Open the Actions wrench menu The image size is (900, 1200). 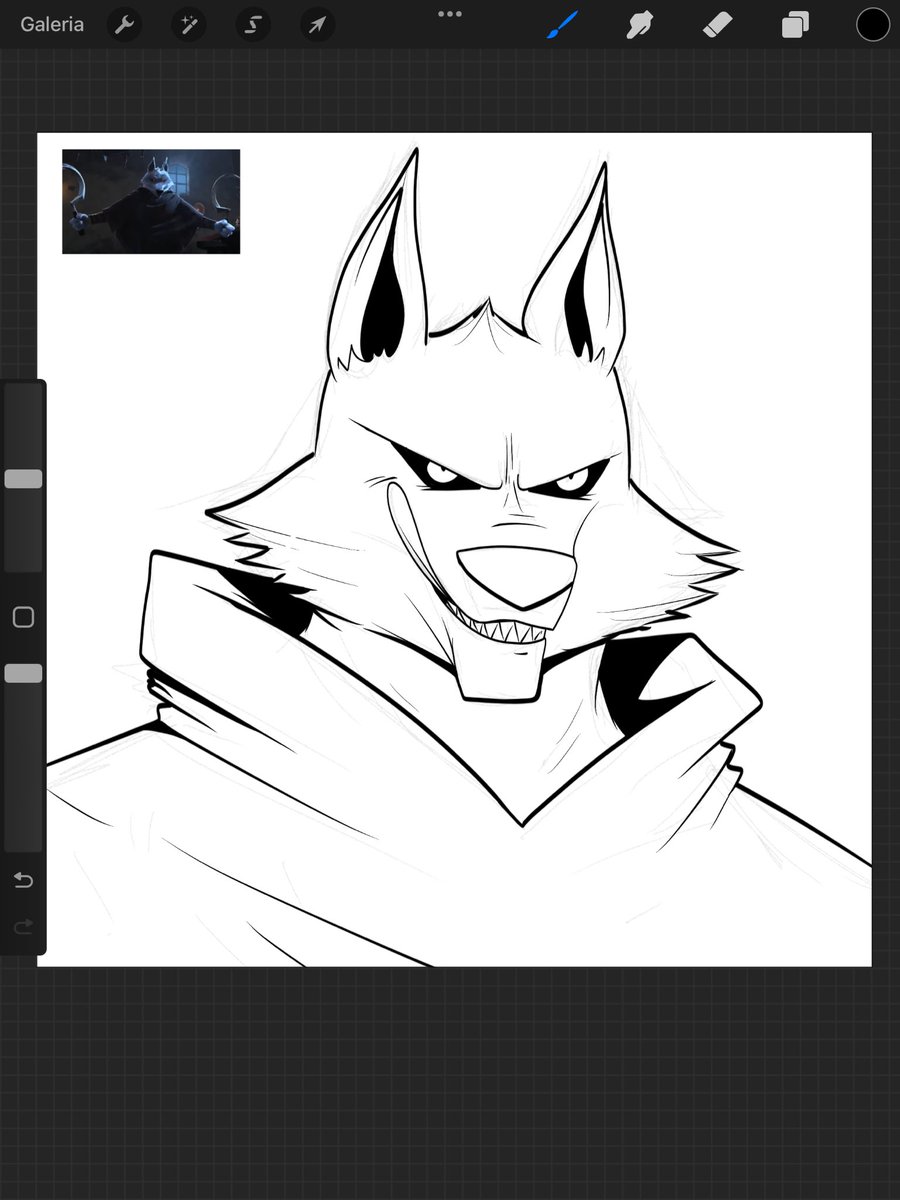(124, 25)
